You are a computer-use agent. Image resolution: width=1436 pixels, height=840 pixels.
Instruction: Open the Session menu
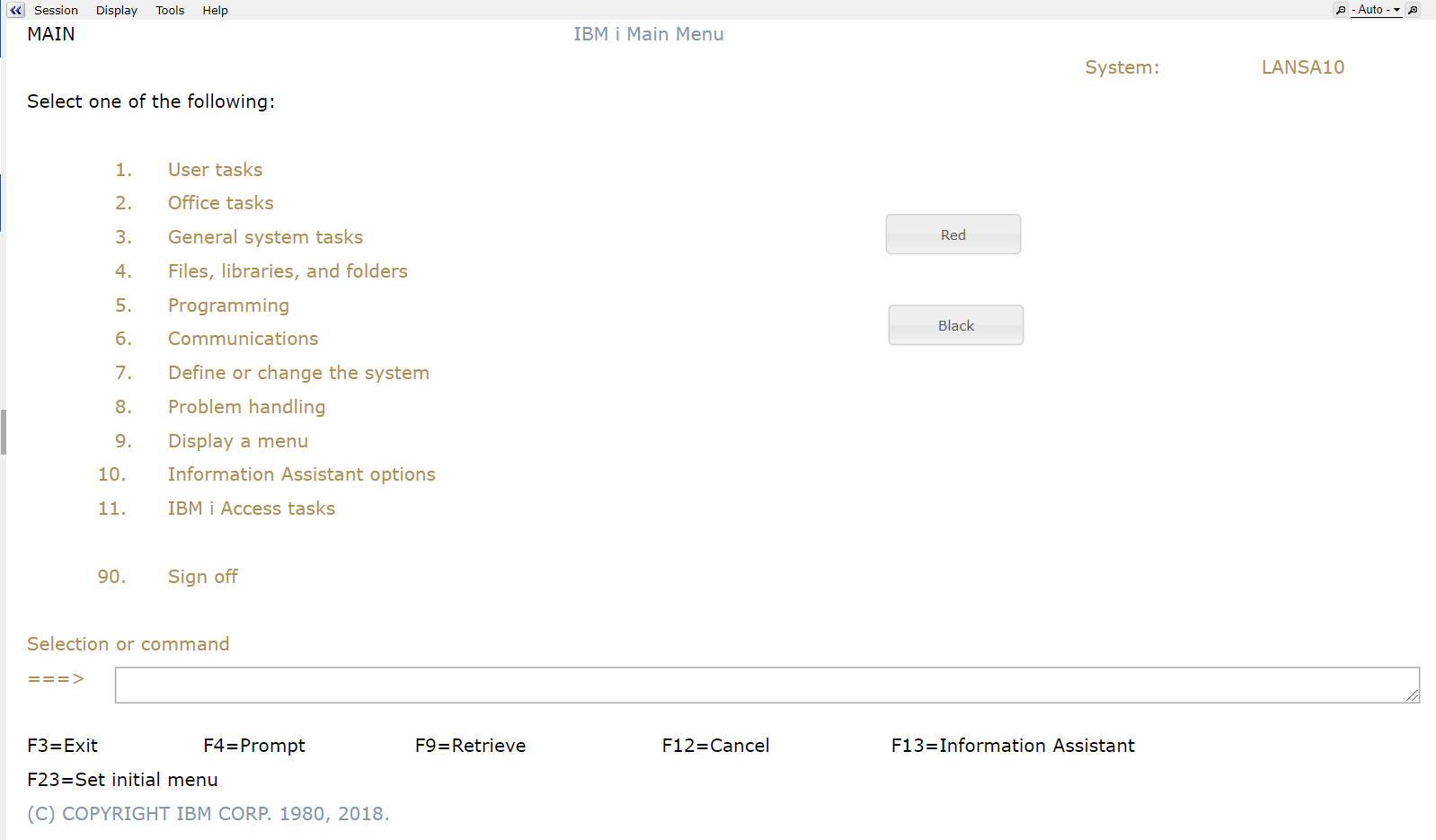pos(56,10)
